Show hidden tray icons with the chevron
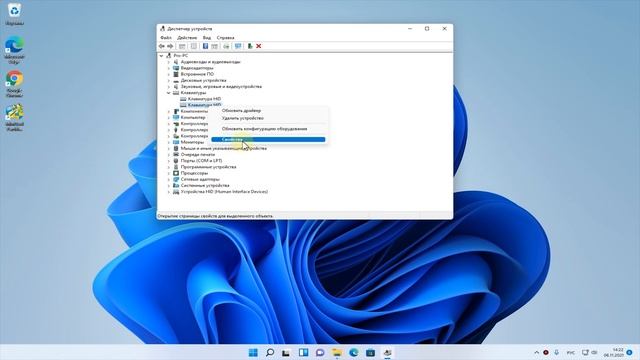Screen dimensions: 640x360 [x=536, y=352]
